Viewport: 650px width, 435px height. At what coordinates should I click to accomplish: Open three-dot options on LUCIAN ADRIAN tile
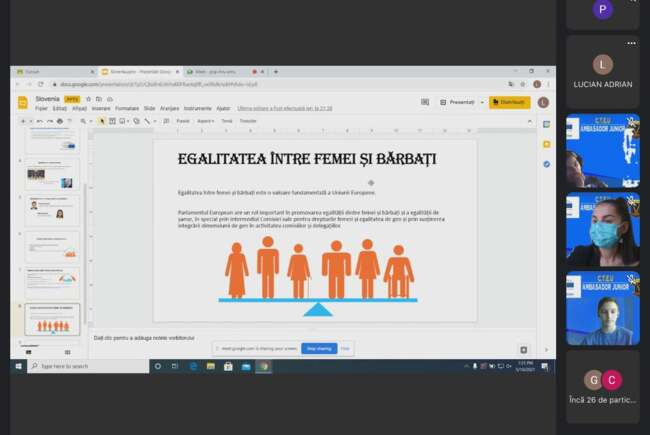click(x=631, y=44)
